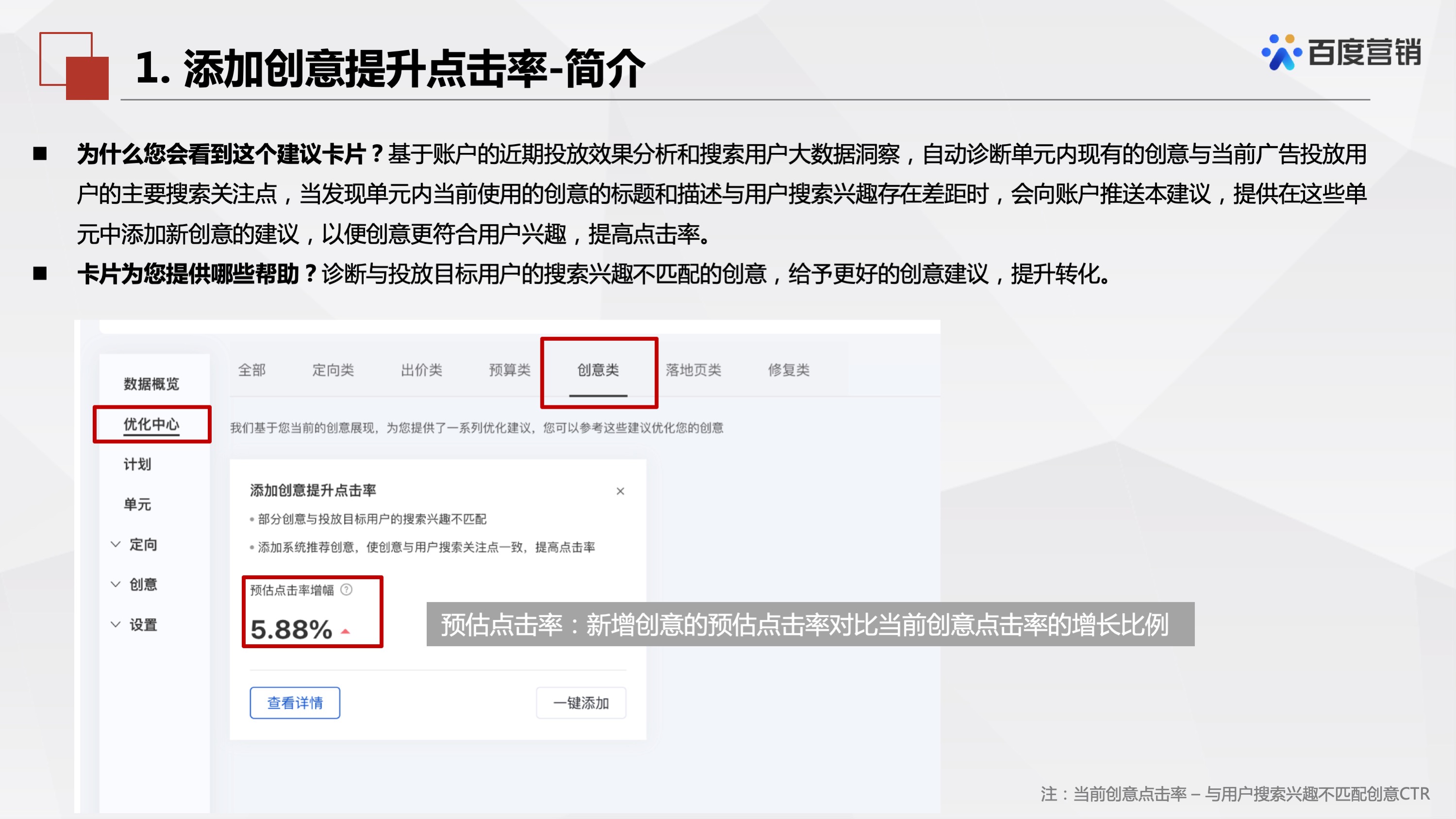Viewport: 1456px width, 819px height.
Task: Click the question mark icon beside 预估点击率增幅
Action: [x=347, y=590]
